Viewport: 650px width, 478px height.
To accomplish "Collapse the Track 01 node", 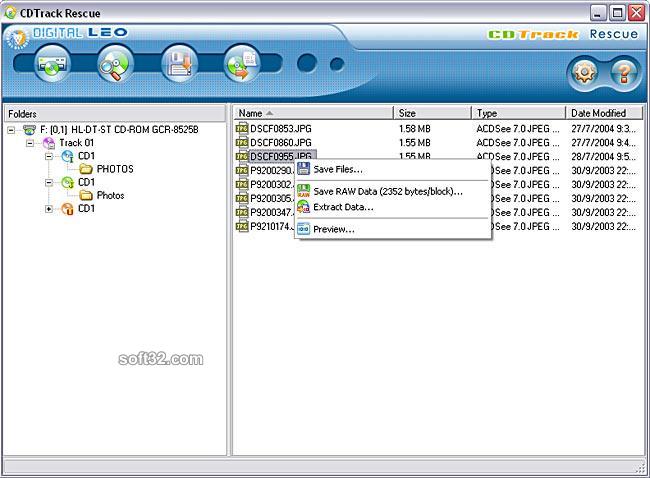I will tap(30, 143).
